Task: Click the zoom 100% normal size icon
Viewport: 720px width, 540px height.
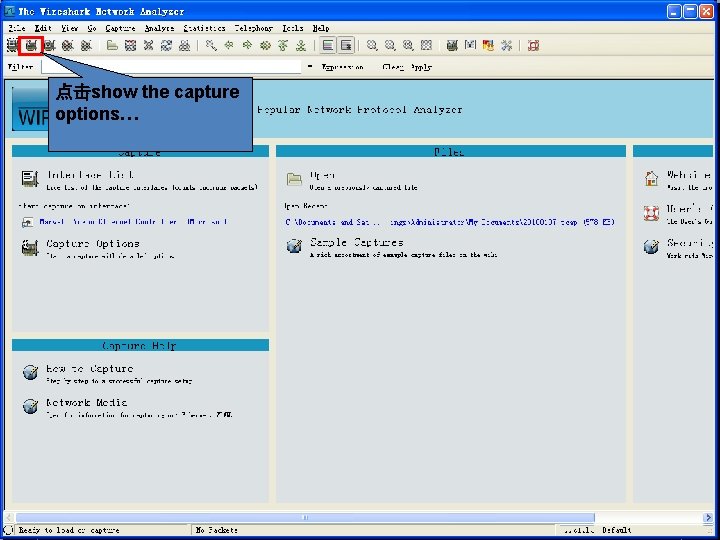Action: (408, 45)
